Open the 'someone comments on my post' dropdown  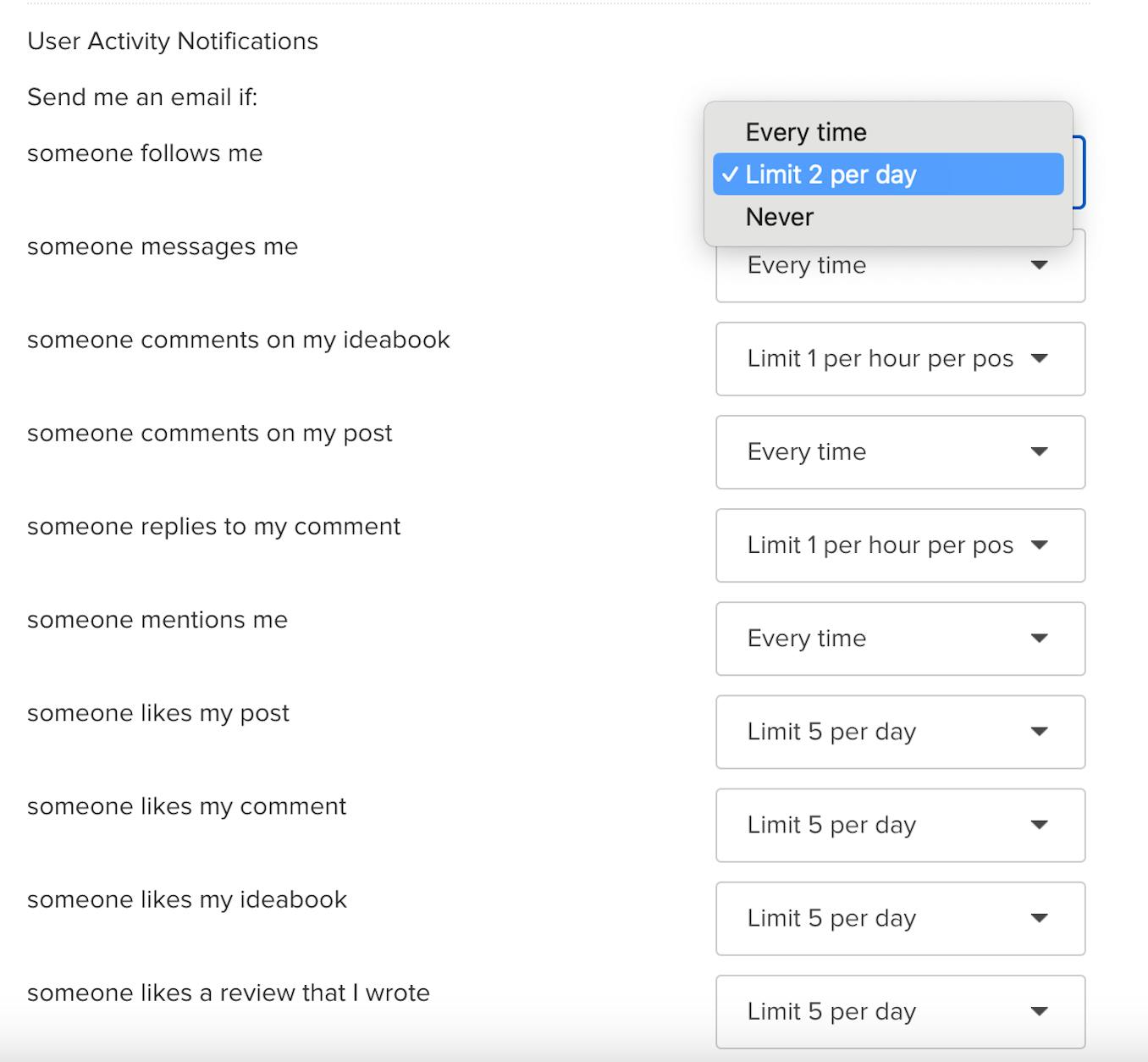(x=900, y=452)
